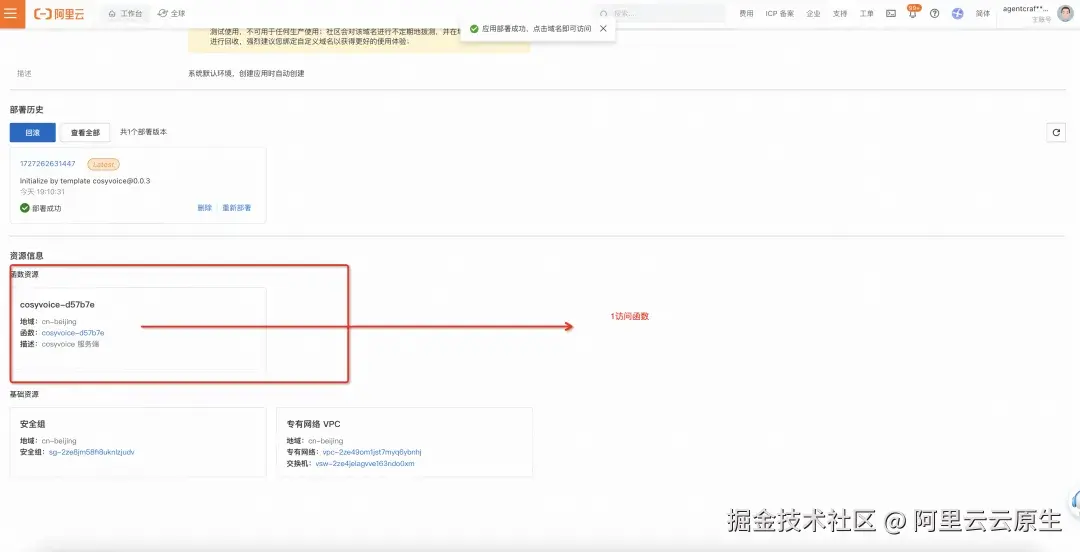The height and width of the screenshot is (552, 1080).
Task: Click the 重新部署 redeploy link
Action: click(x=236, y=208)
